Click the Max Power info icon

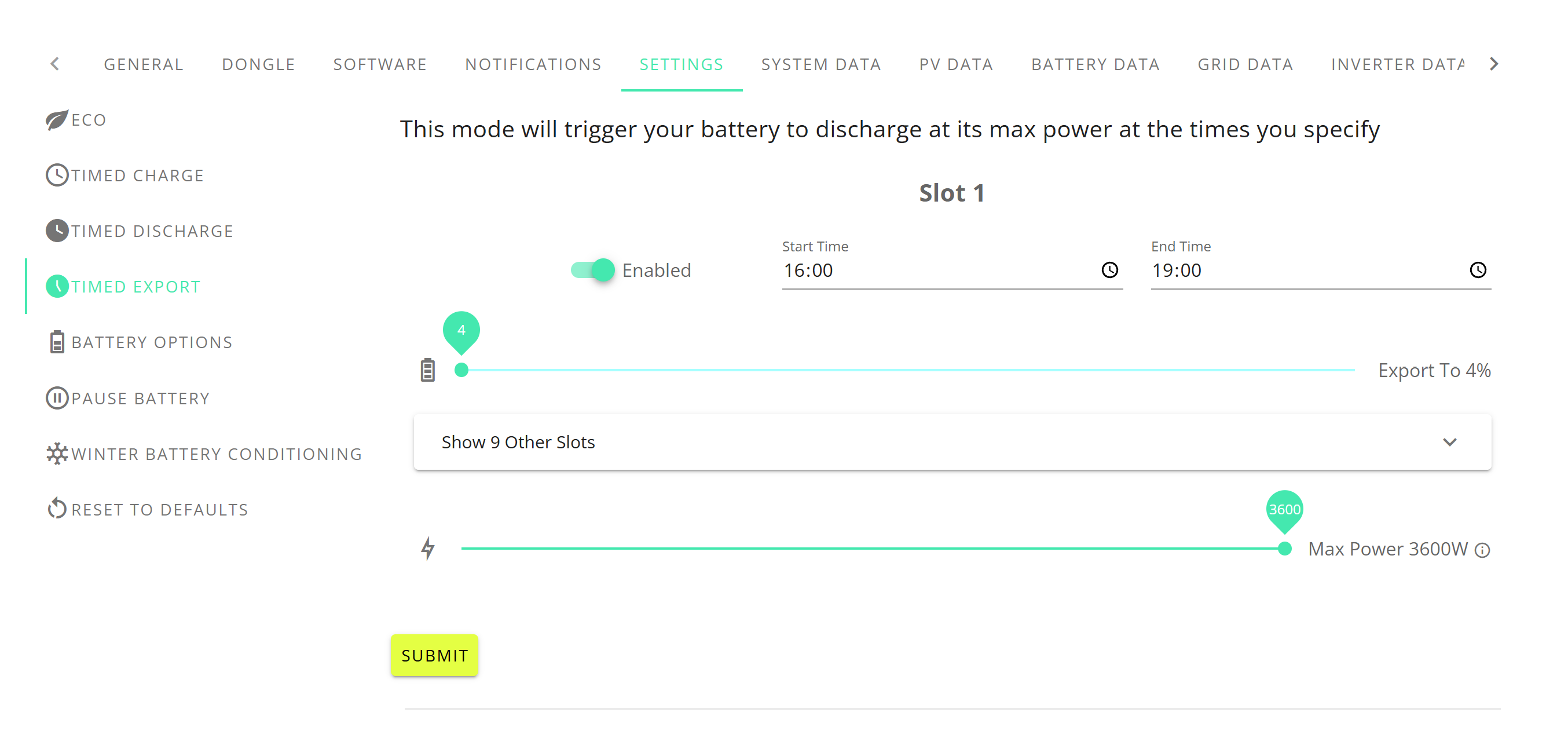pos(1482,550)
